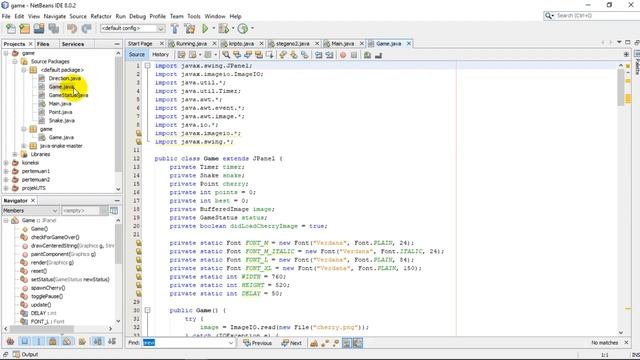
Task: Click the Save All toolbar icon
Action: pyautogui.click(x=54, y=29)
